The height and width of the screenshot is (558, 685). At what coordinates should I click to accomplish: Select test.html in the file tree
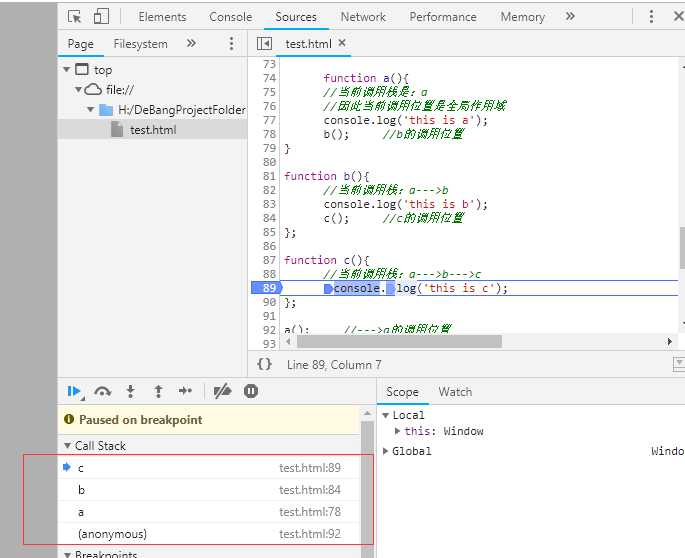(x=152, y=130)
